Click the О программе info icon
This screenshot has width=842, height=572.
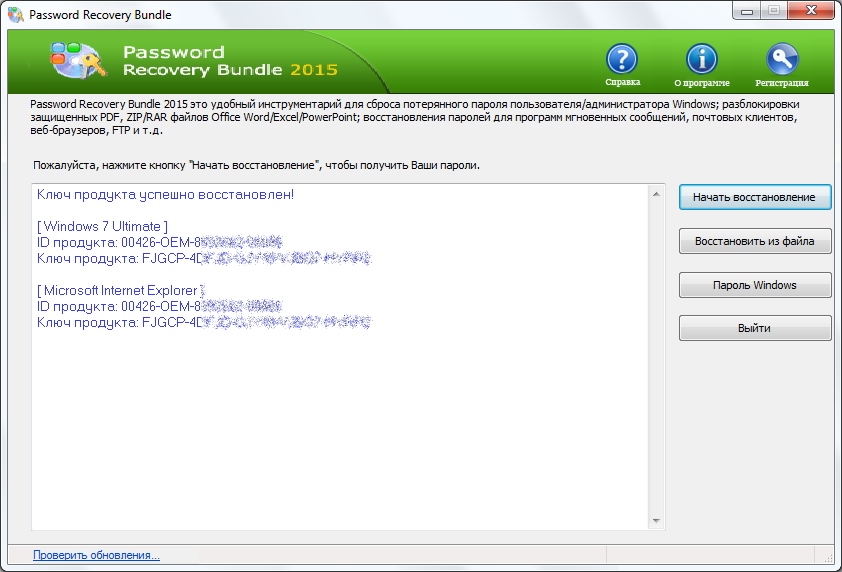[x=701, y=59]
